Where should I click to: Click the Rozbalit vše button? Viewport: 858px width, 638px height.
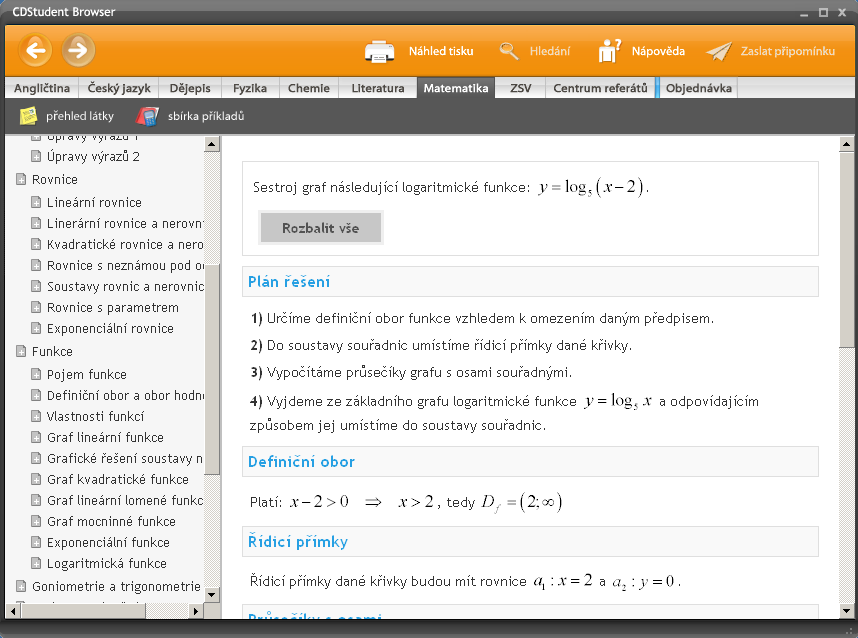point(320,228)
